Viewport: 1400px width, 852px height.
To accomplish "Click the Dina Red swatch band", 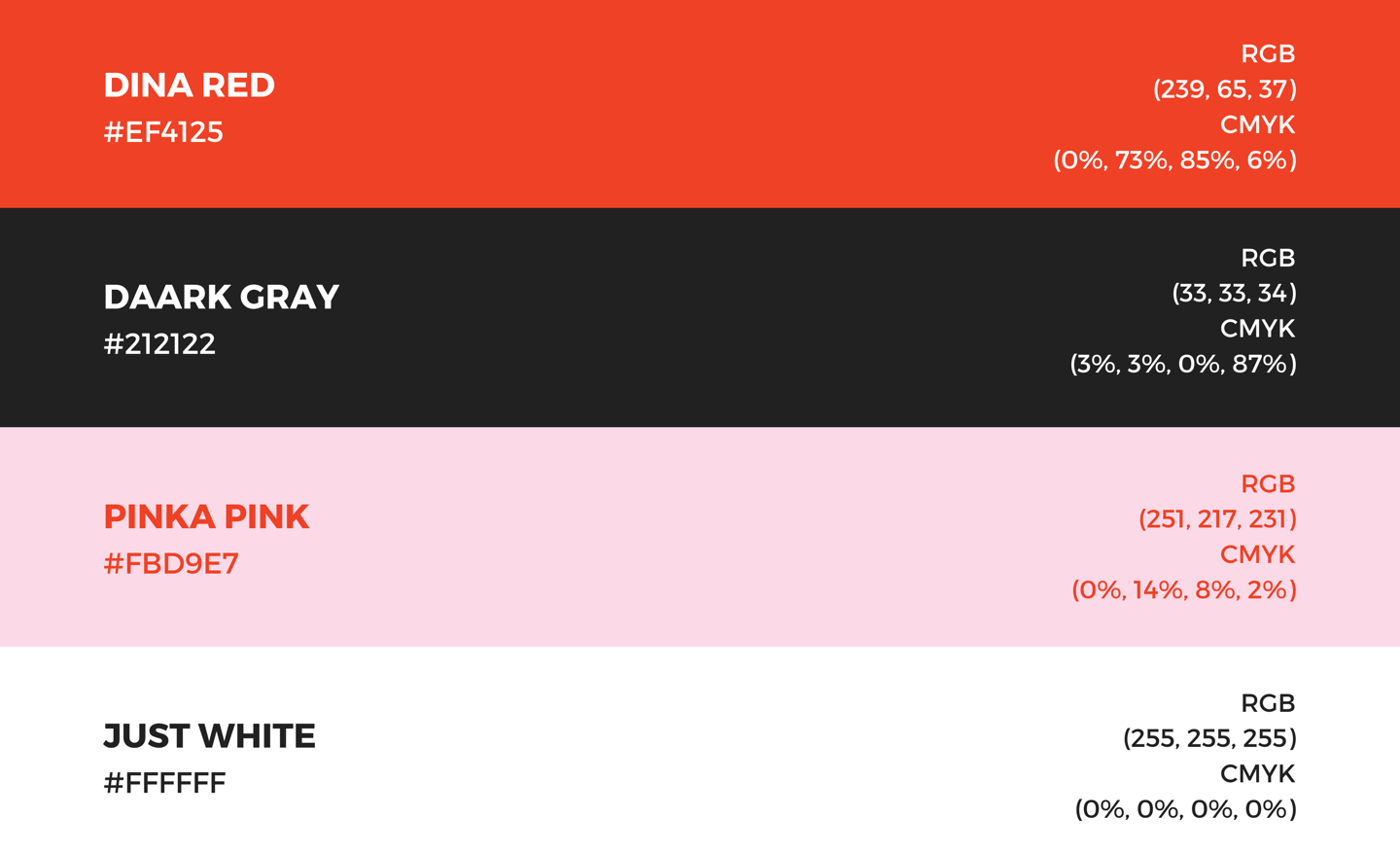I will (700, 103).
